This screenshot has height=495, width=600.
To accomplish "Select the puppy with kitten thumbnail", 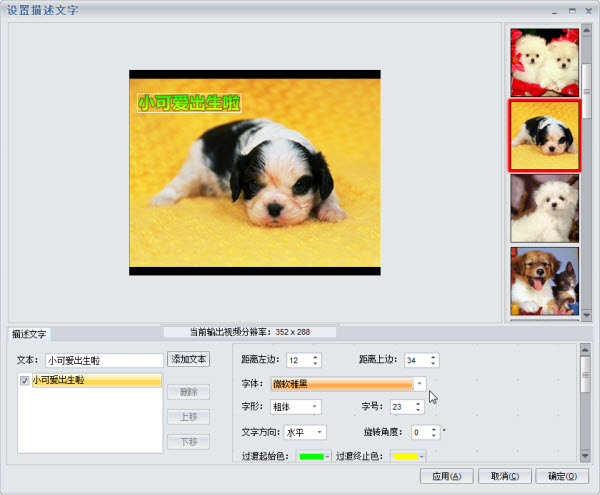I will 545,281.
